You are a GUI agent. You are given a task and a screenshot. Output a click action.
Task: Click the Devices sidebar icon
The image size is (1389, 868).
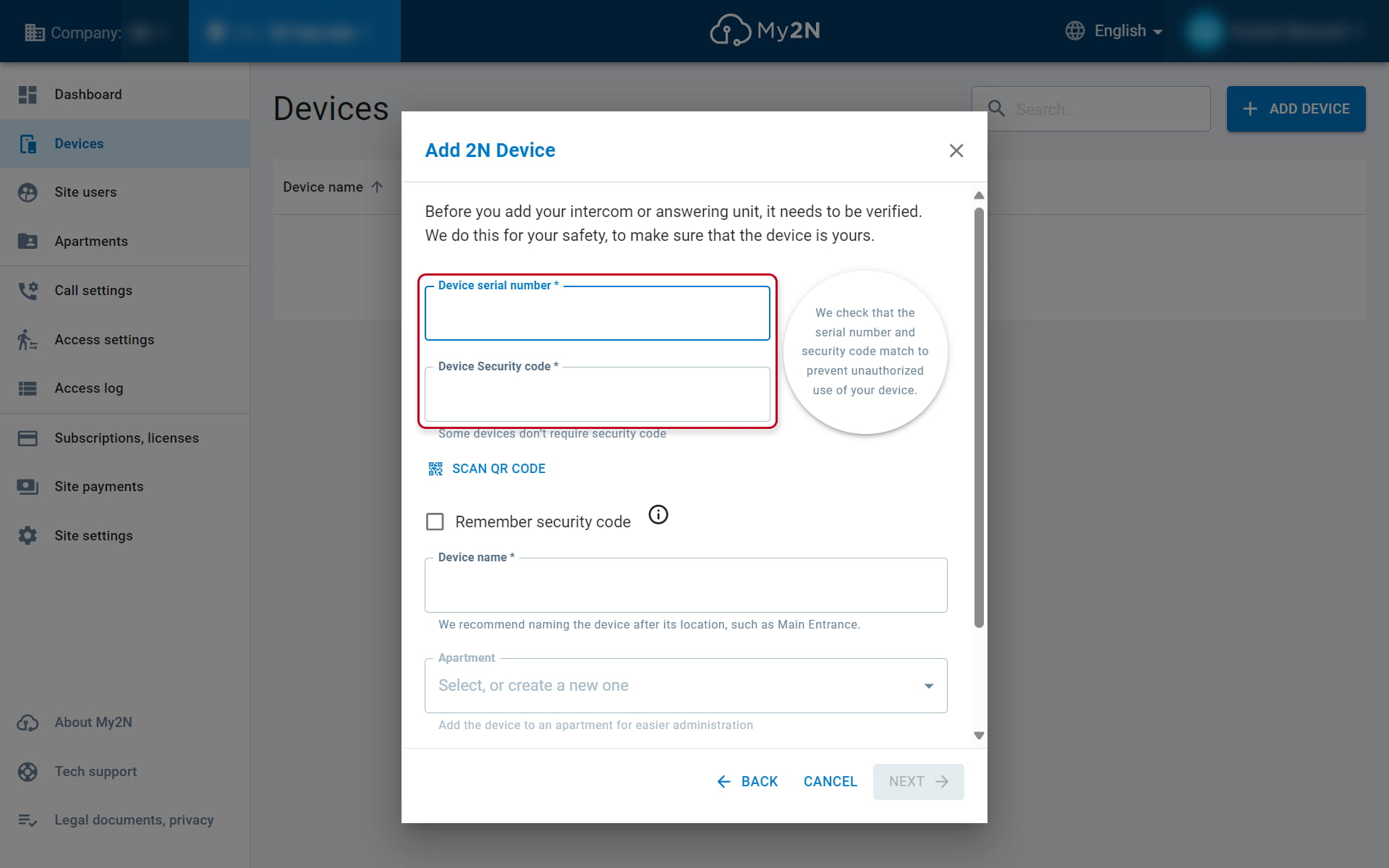[27, 144]
